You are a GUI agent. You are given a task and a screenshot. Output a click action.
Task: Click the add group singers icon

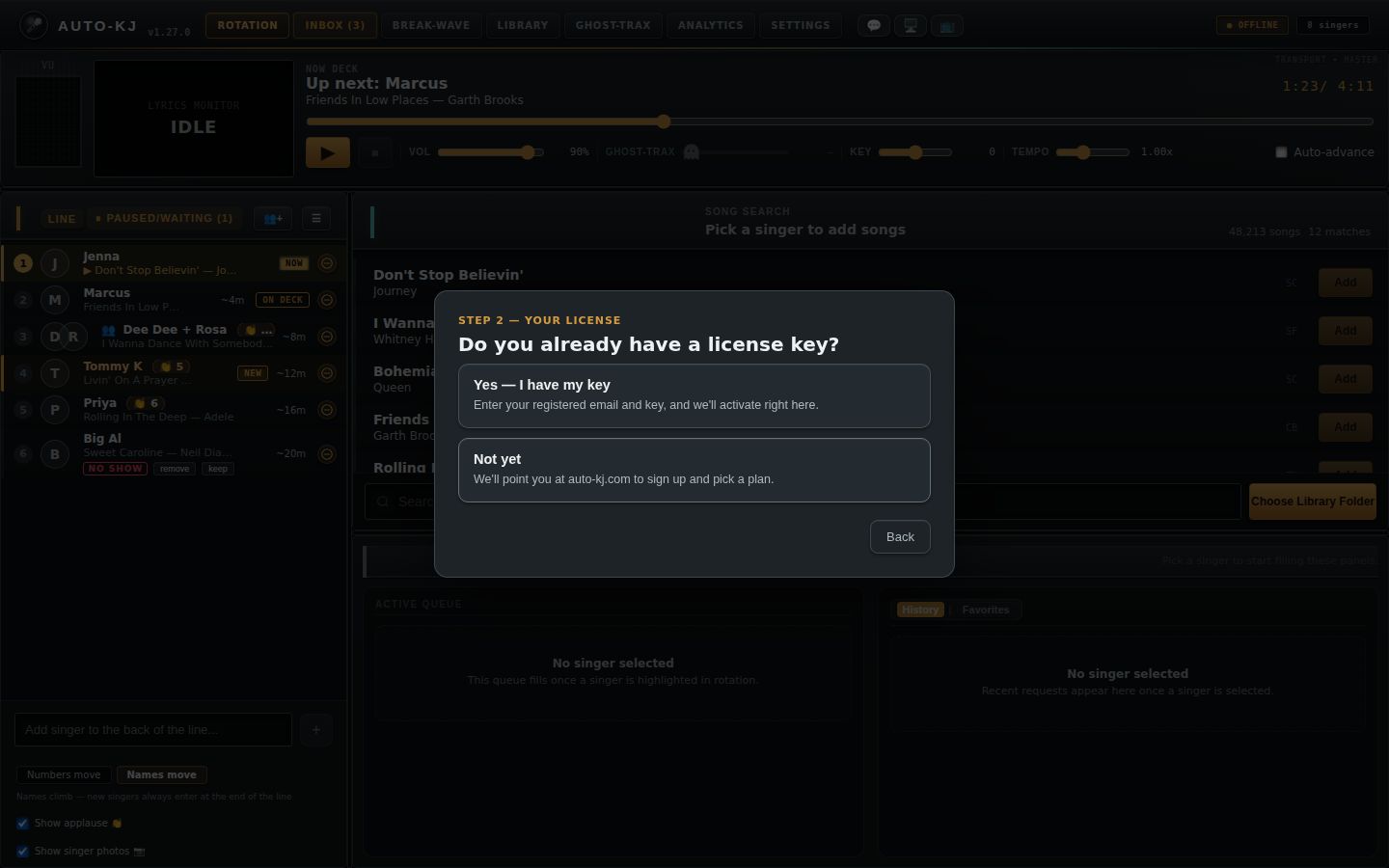click(273, 219)
